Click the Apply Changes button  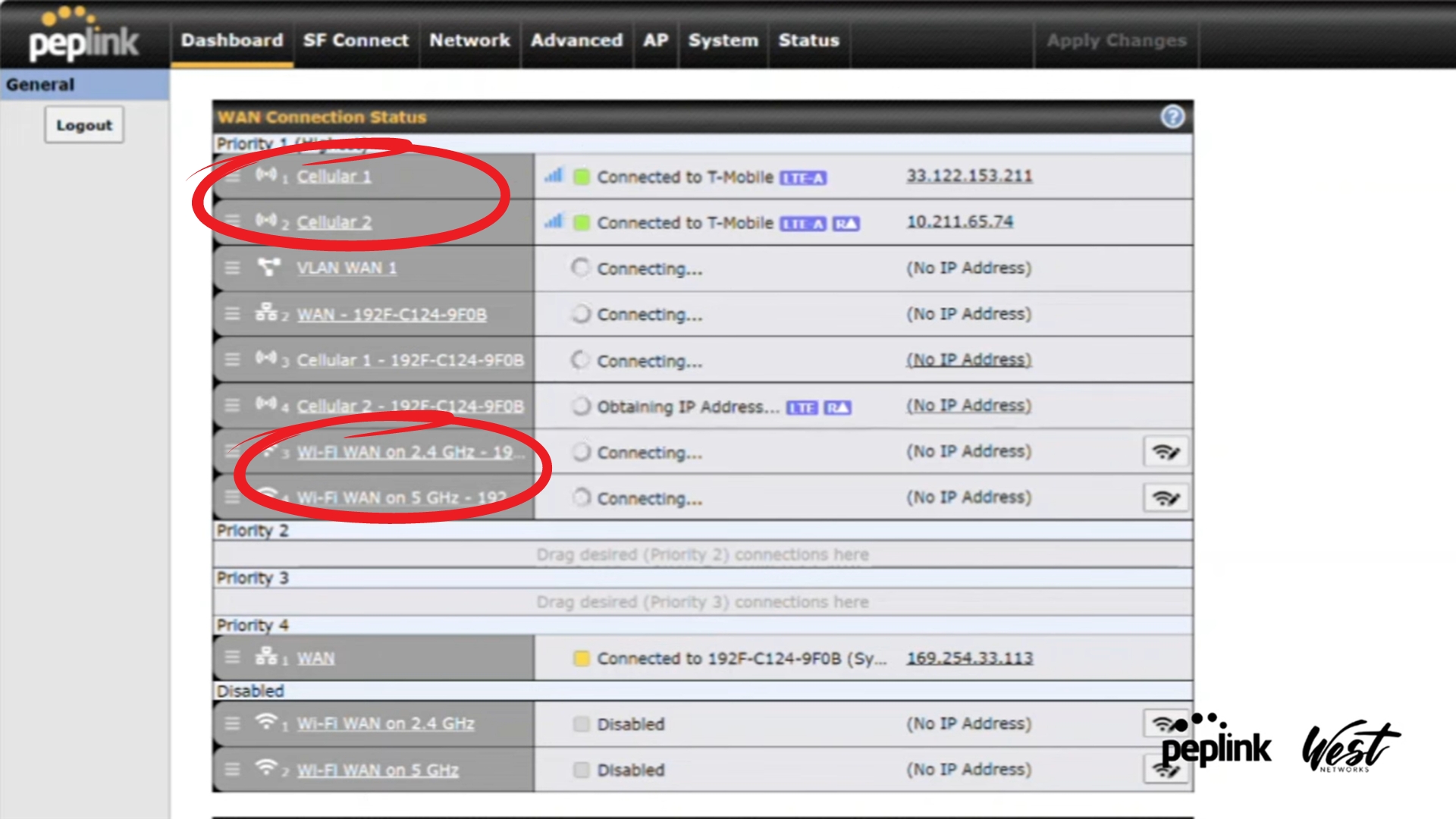coord(1116,40)
